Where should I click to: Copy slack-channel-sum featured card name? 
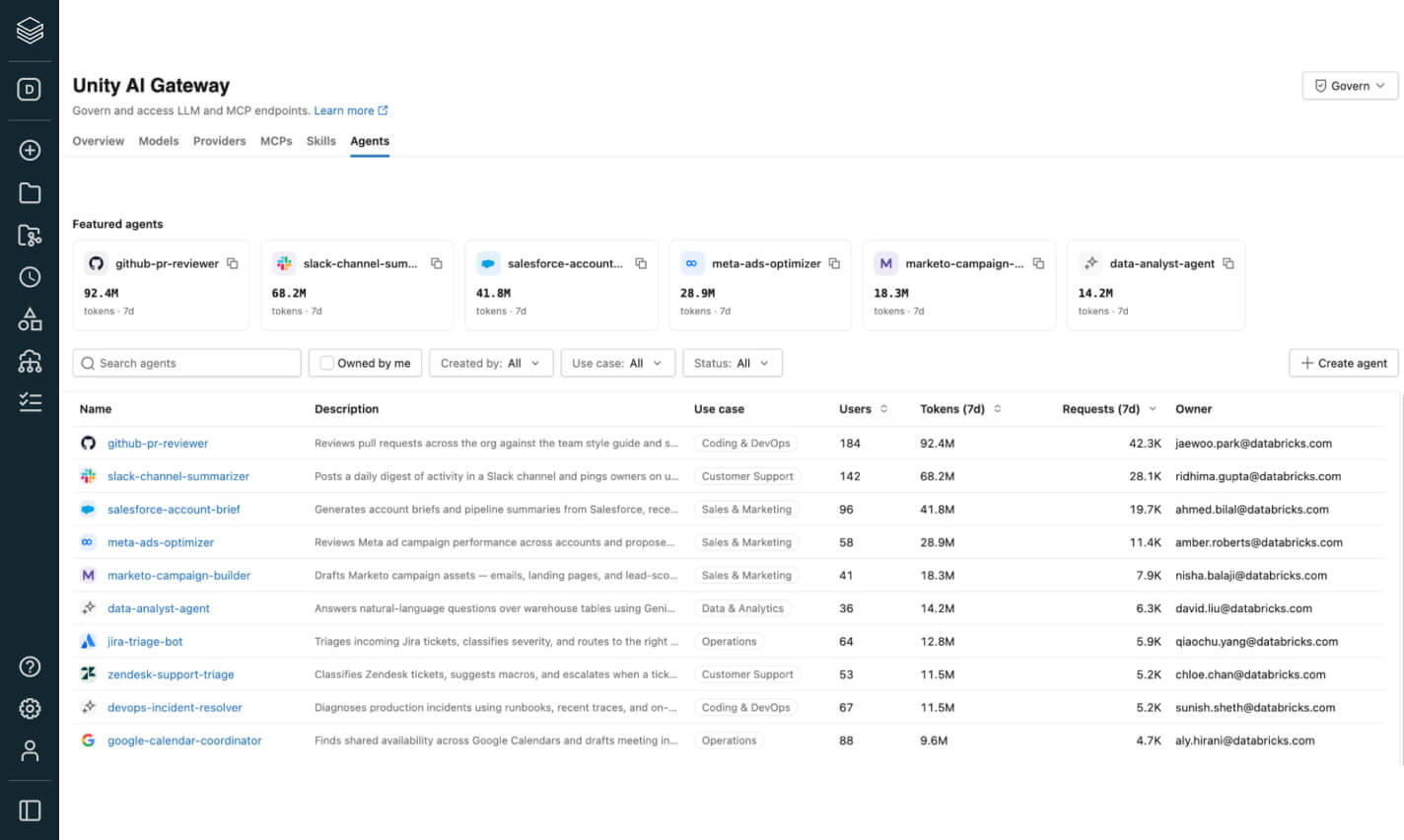point(437,263)
